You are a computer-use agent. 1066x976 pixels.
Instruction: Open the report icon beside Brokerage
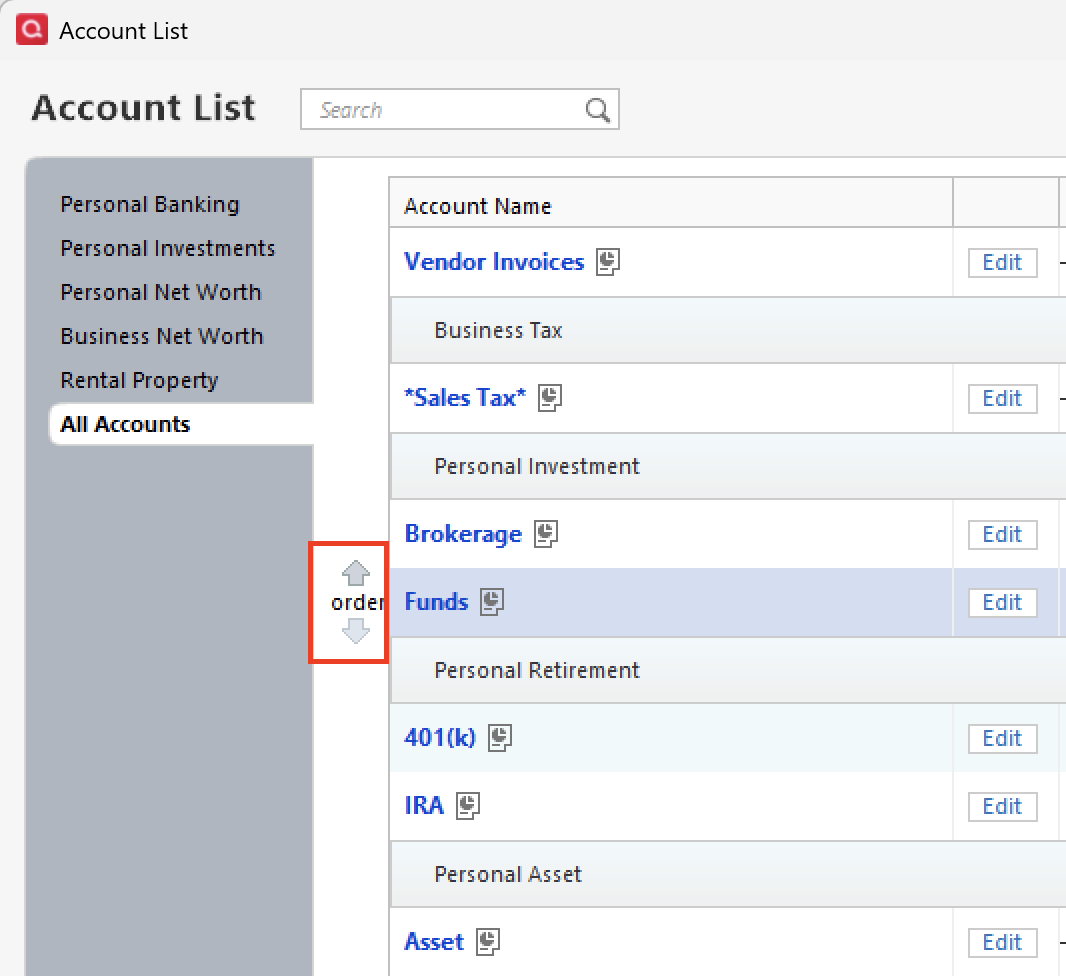(545, 533)
